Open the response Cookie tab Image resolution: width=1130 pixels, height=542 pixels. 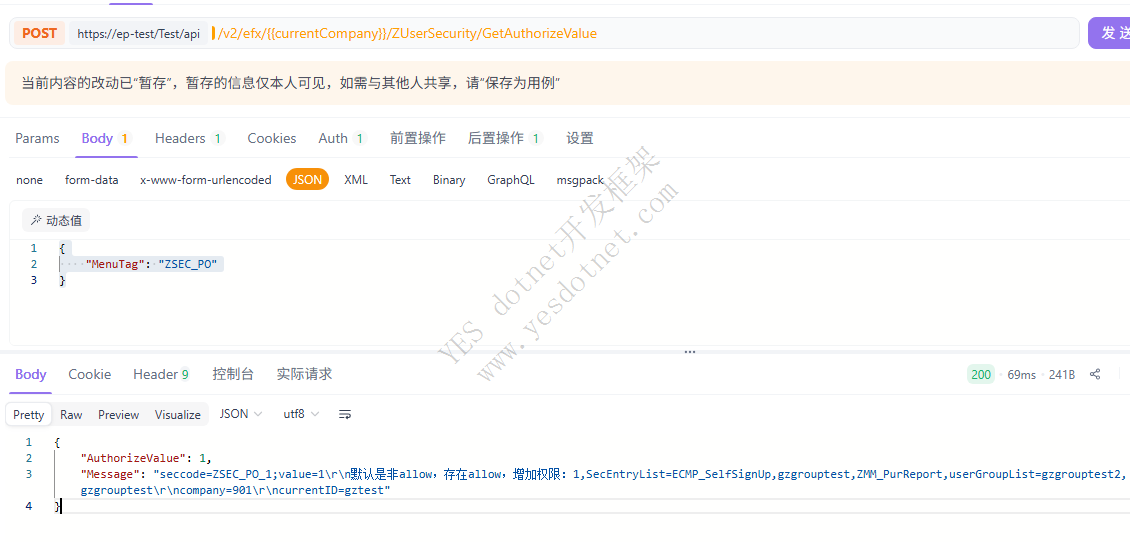pyautogui.click(x=89, y=374)
